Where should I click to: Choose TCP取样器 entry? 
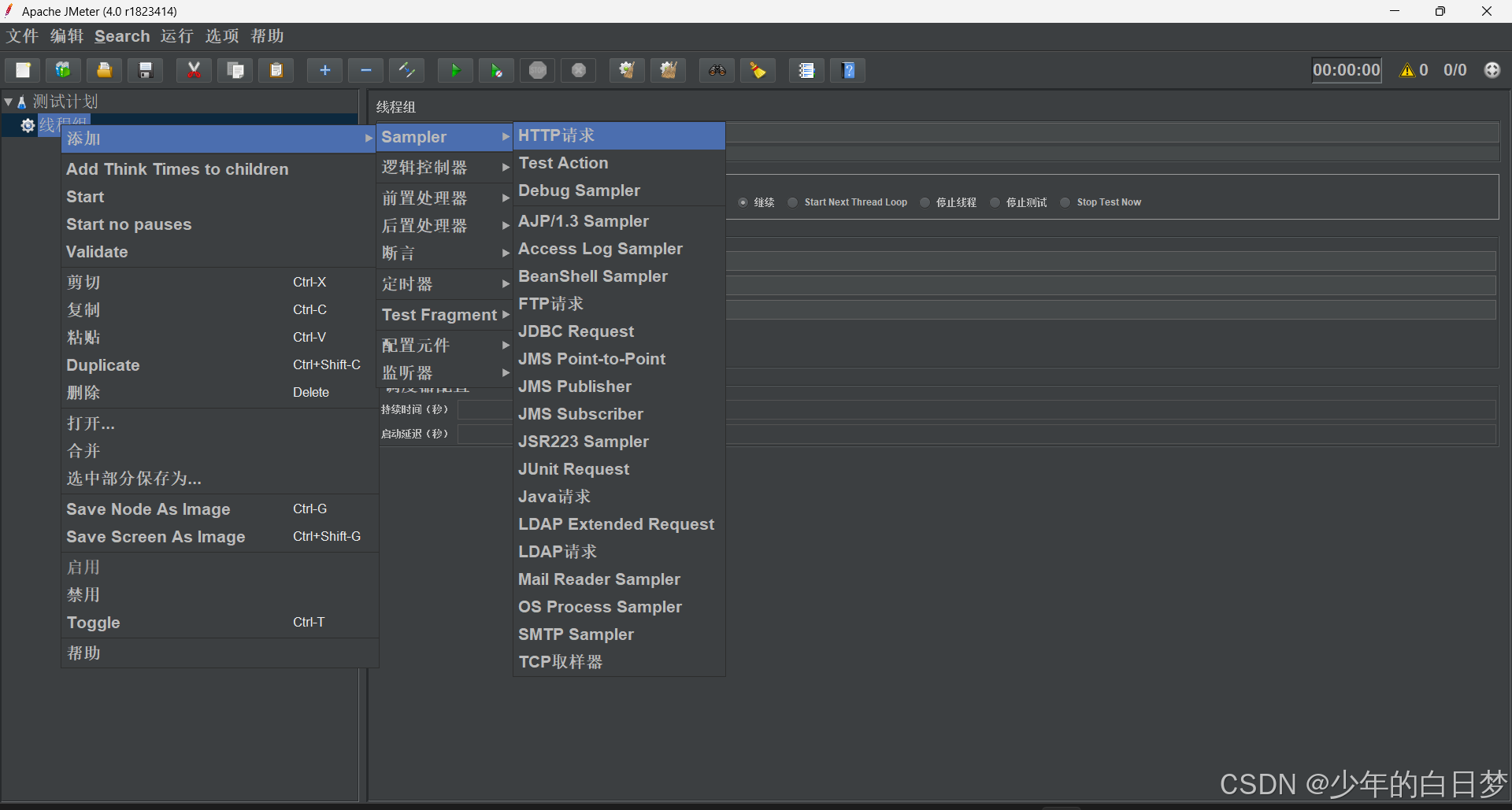619,662
